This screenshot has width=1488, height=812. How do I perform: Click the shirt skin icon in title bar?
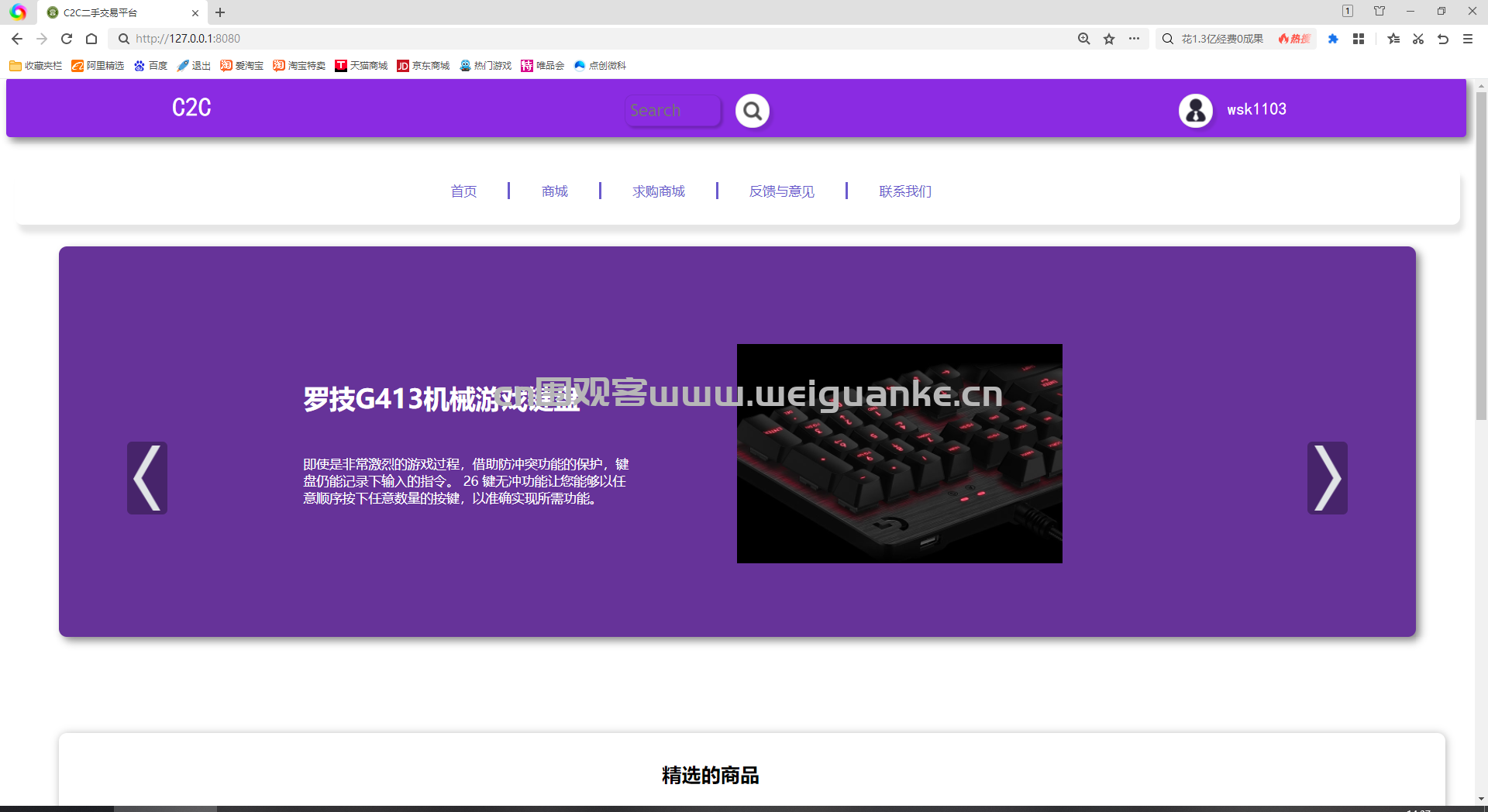tap(1379, 11)
